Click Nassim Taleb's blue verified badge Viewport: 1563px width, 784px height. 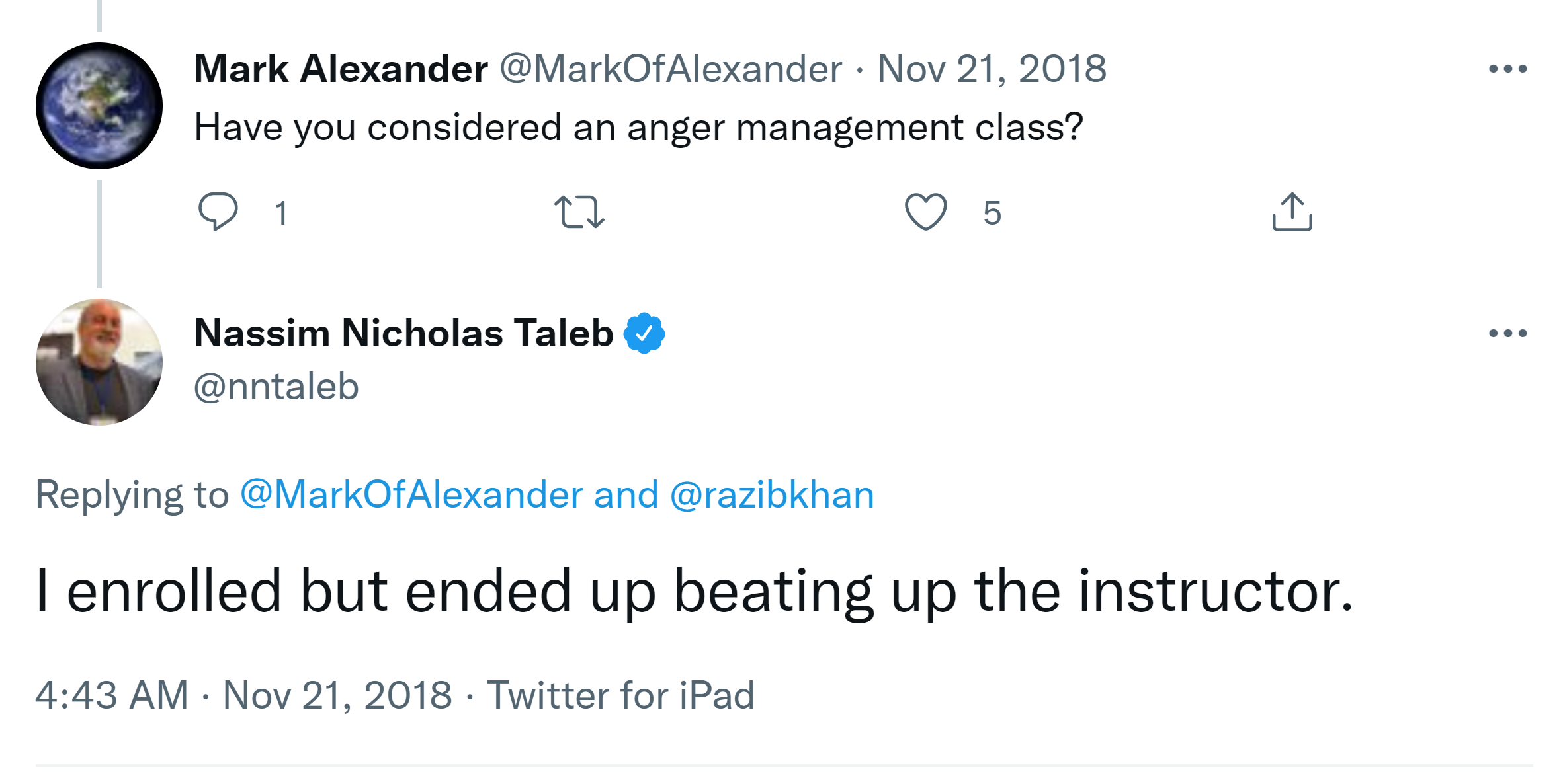pos(644,333)
